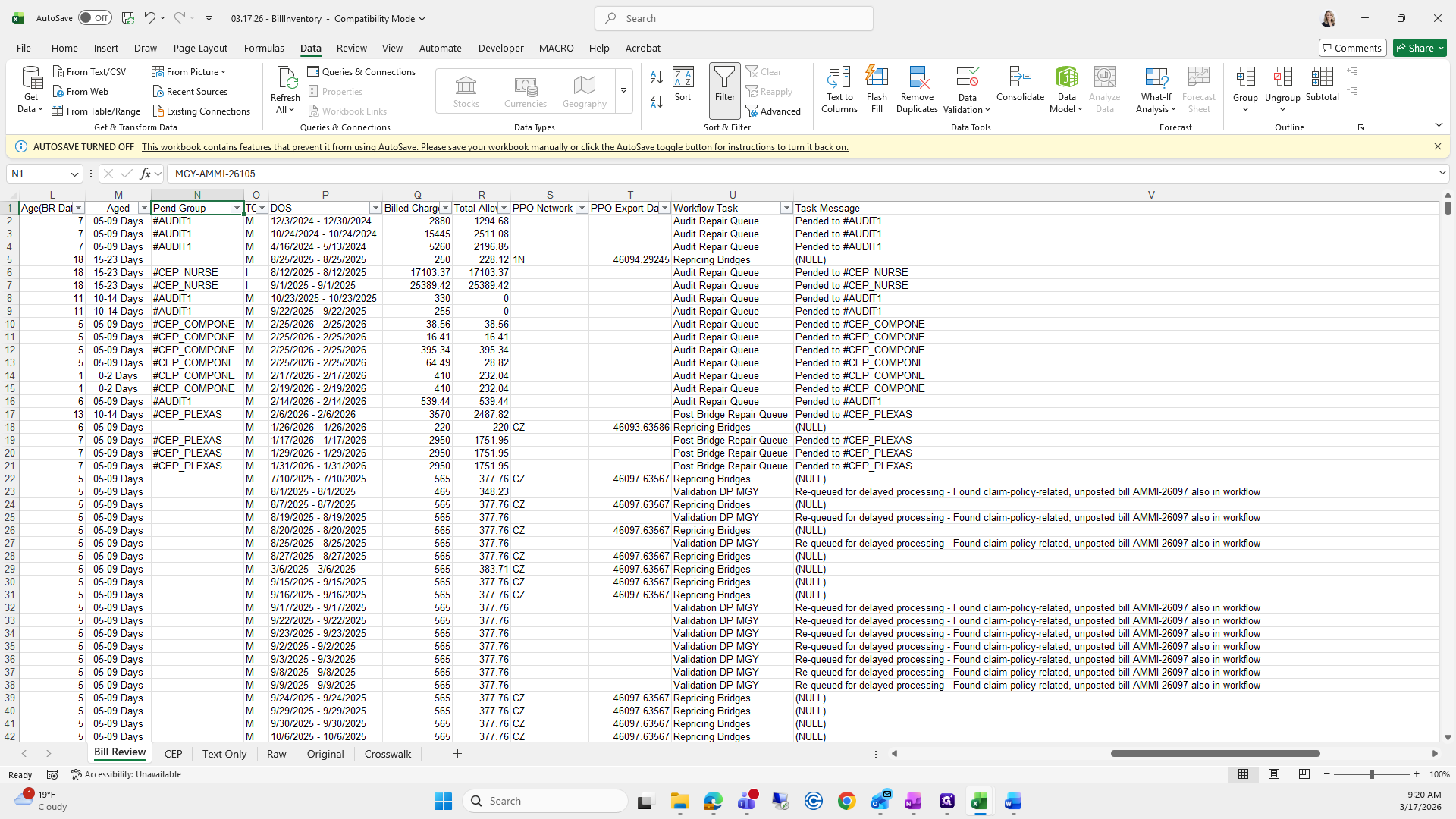Image resolution: width=1456 pixels, height=819 pixels.
Task: Open Pend Group column filter dropdown
Action: 237,208
